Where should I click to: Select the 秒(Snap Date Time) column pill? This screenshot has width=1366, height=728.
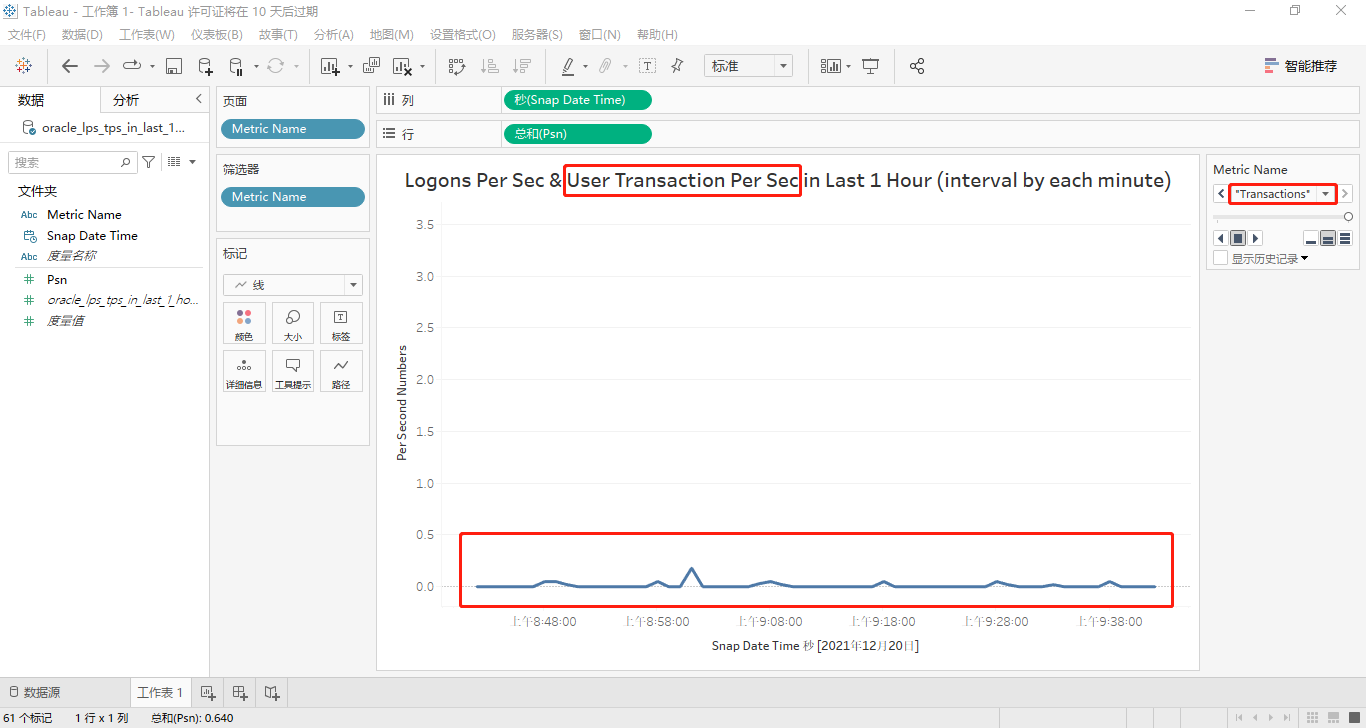coord(577,100)
